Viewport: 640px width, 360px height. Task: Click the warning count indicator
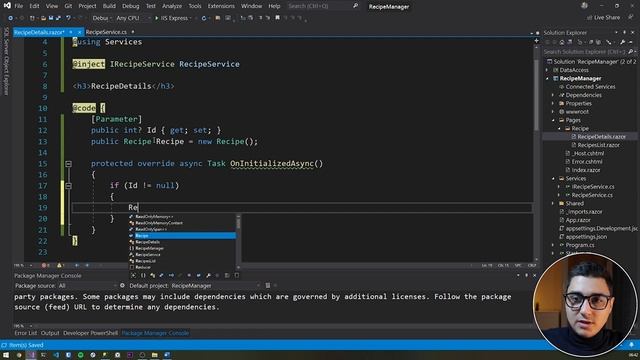click(60, 265)
